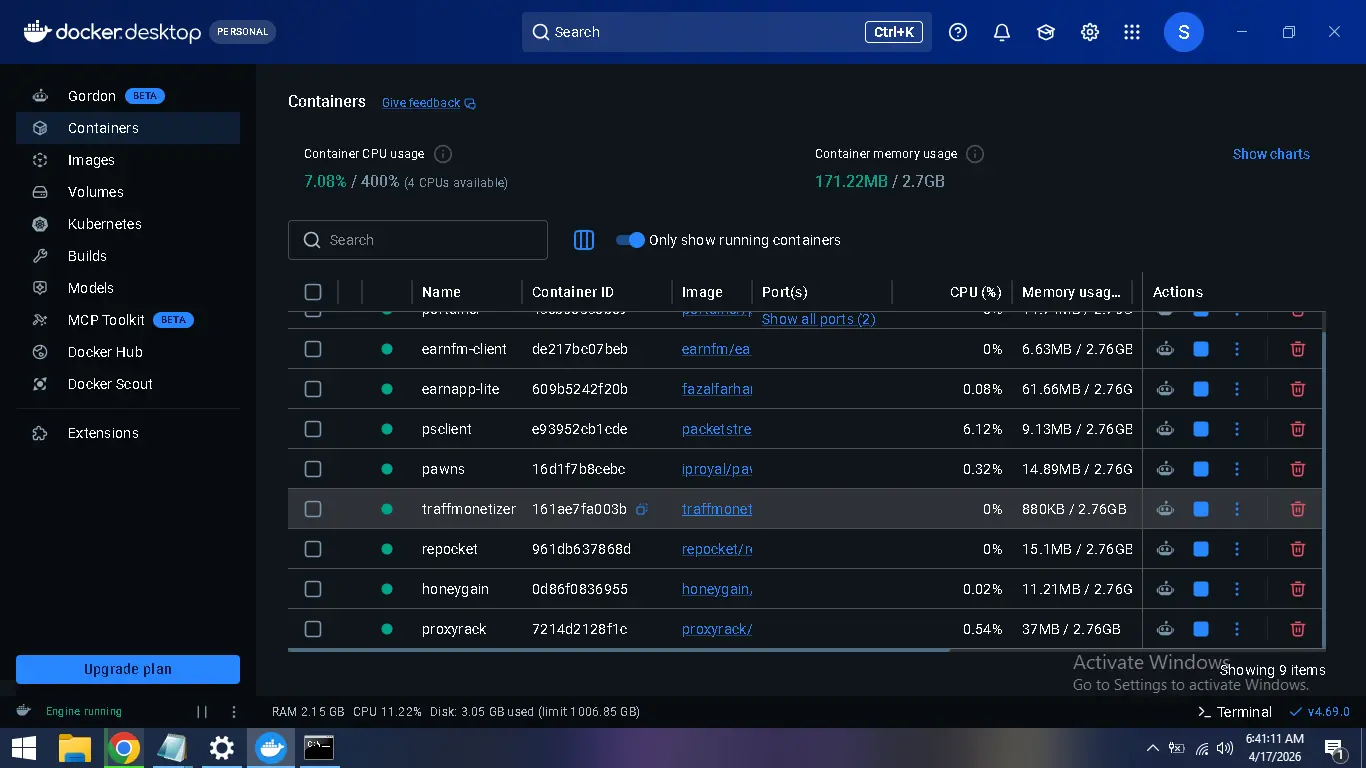
Task: Open more actions menu for earnapp-lite
Action: coord(1237,389)
